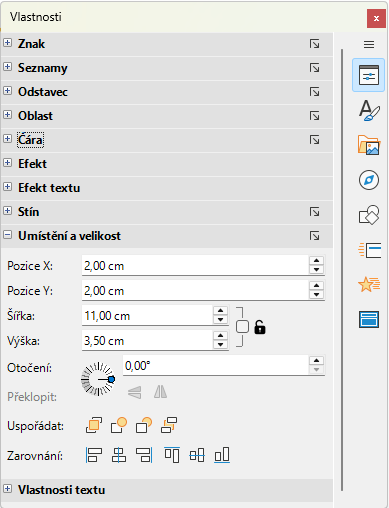Open the Master Slides deck icon
The image size is (389, 508).
point(369,319)
